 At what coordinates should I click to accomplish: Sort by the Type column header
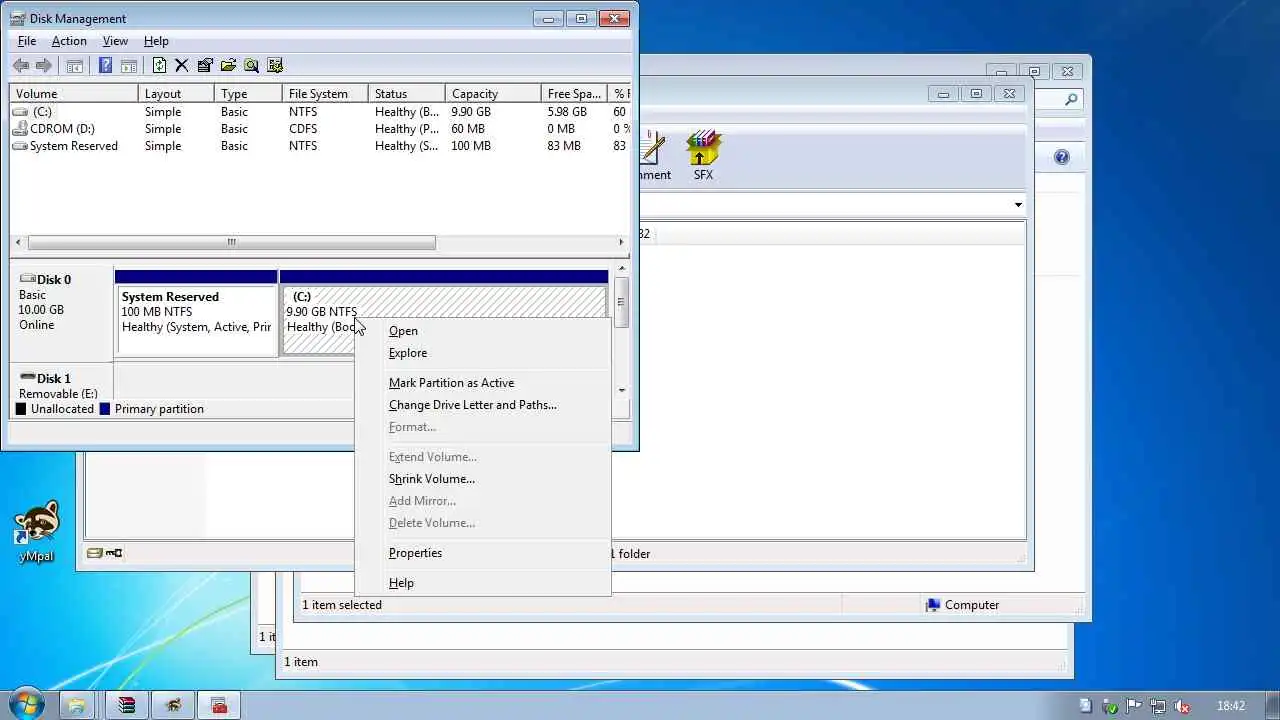click(x=248, y=94)
